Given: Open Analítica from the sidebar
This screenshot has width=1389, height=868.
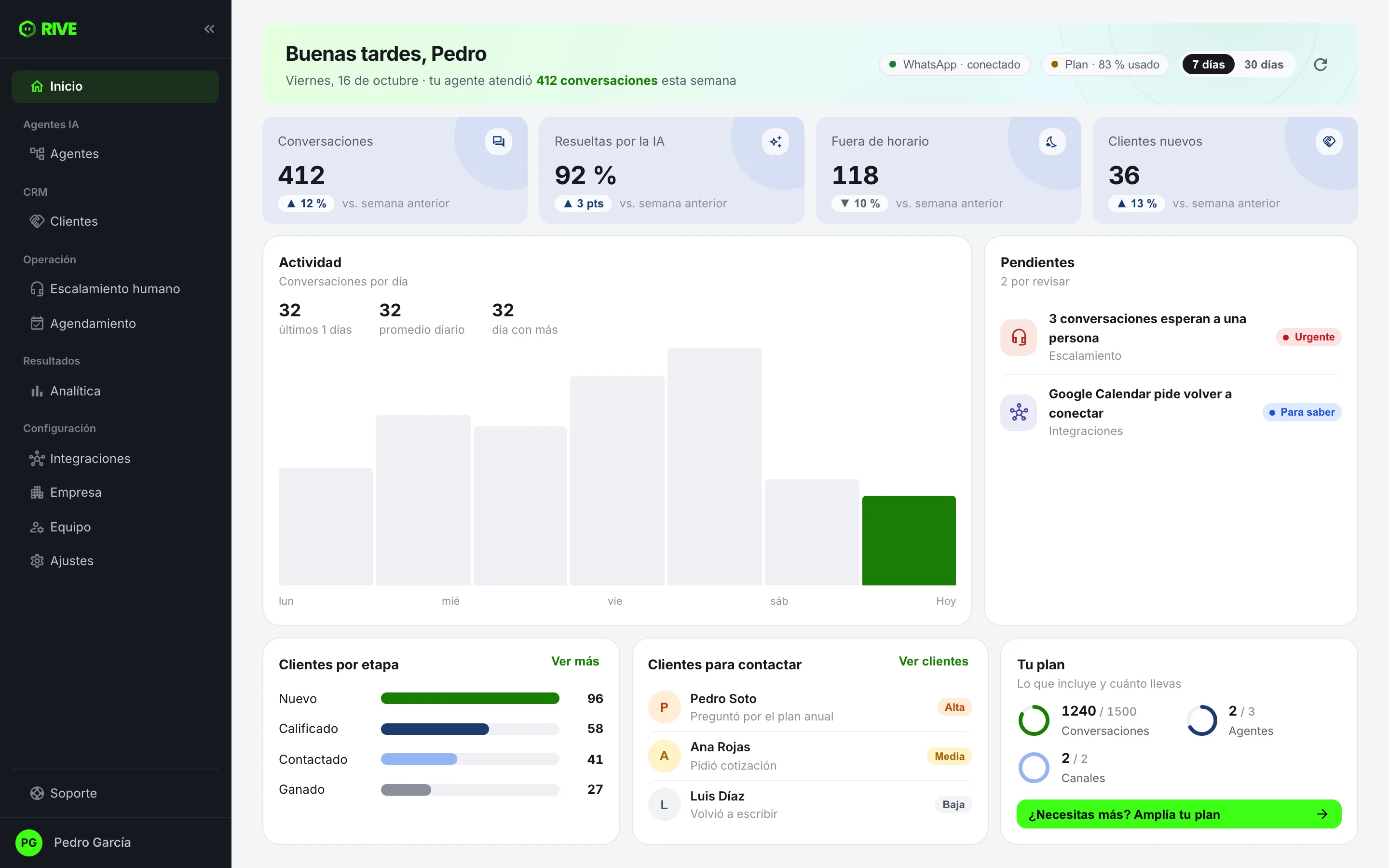Looking at the screenshot, I should pos(115,391).
